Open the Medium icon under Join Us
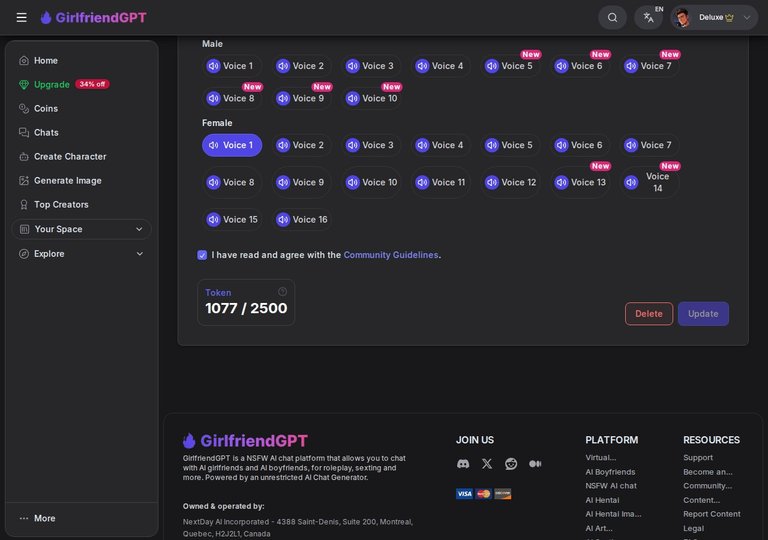Screen dimensions: 768x540 (x=535, y=464)
